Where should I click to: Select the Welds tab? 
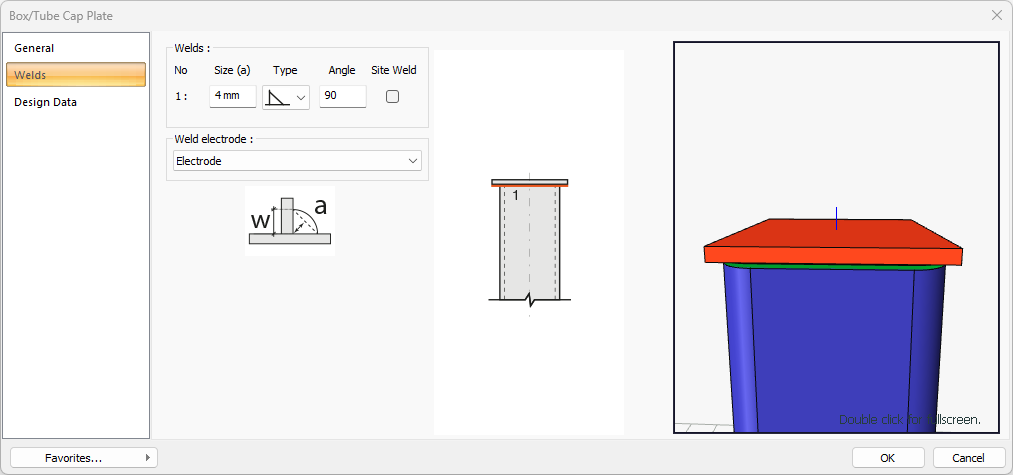[x=76, y=75]
